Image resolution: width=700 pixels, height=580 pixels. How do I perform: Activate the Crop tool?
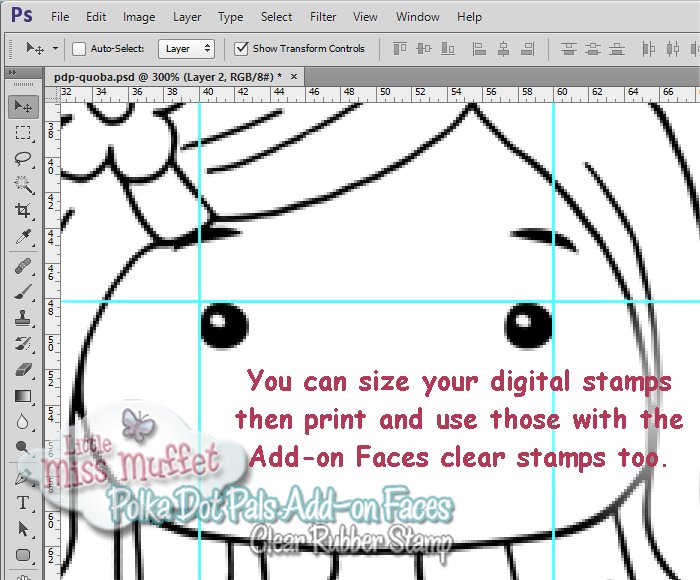23,211
